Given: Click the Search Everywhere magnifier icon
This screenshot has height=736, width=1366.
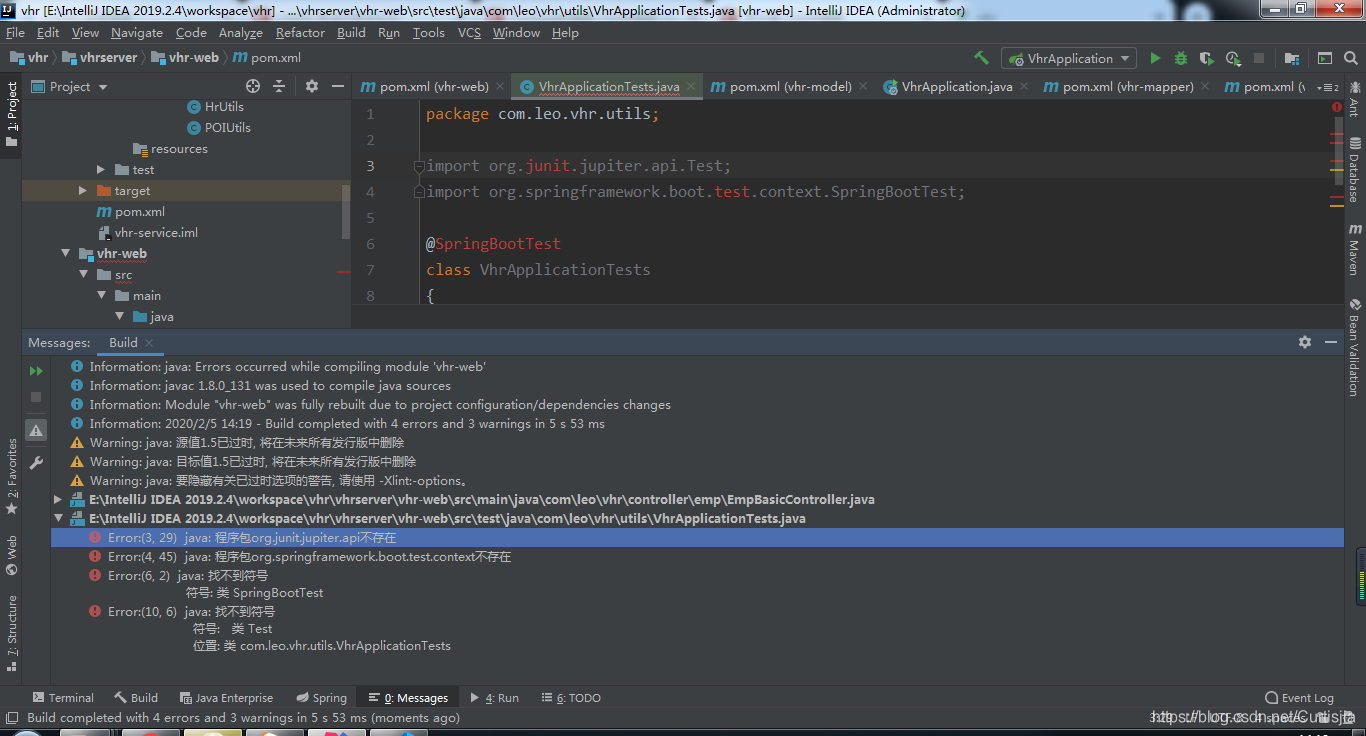Looking at the screenshot, I should (x=1351, y=58).
